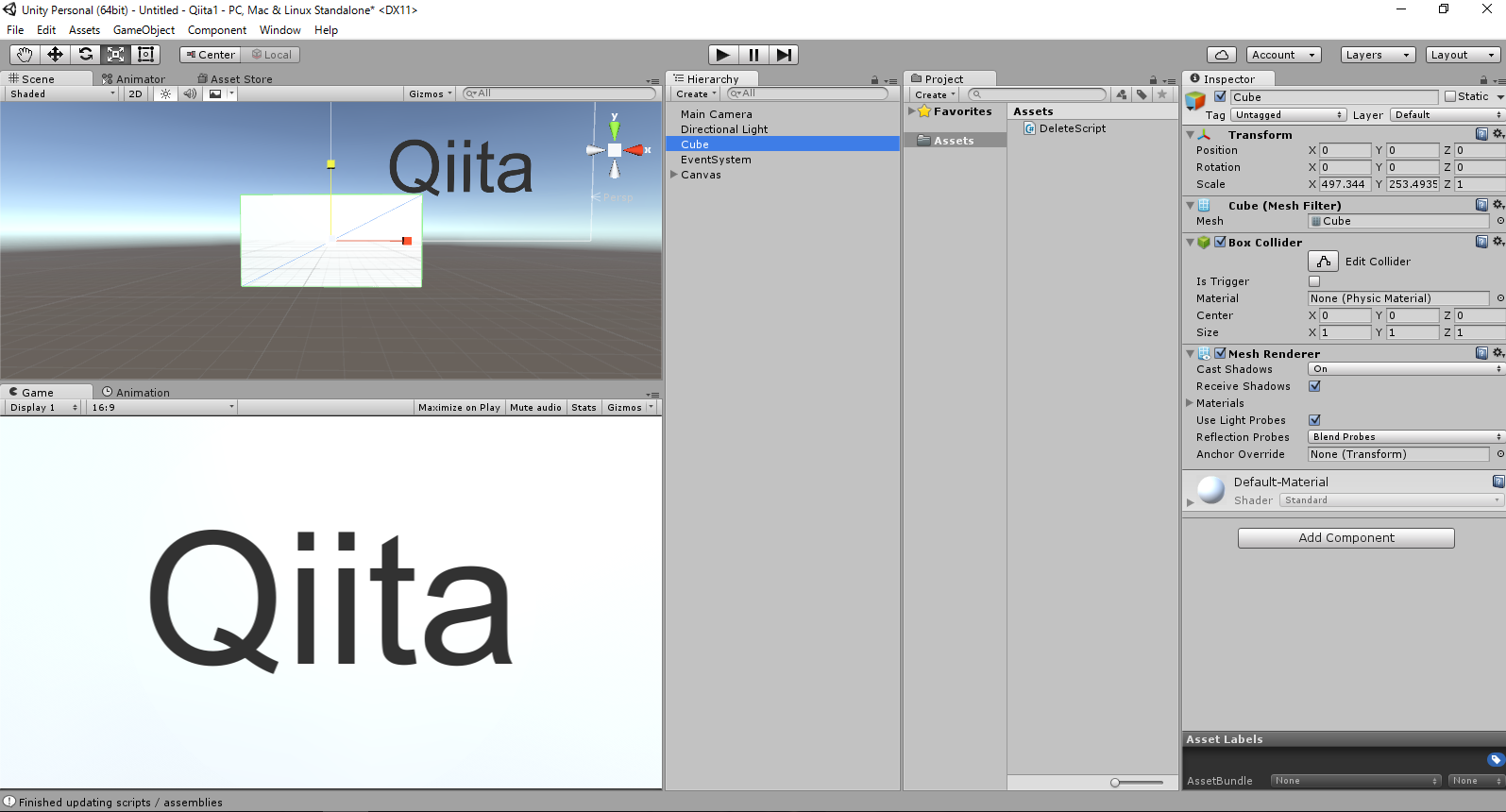1506x812 pixels.
Task: Click the Add Component button
Action: (1345, 538)
